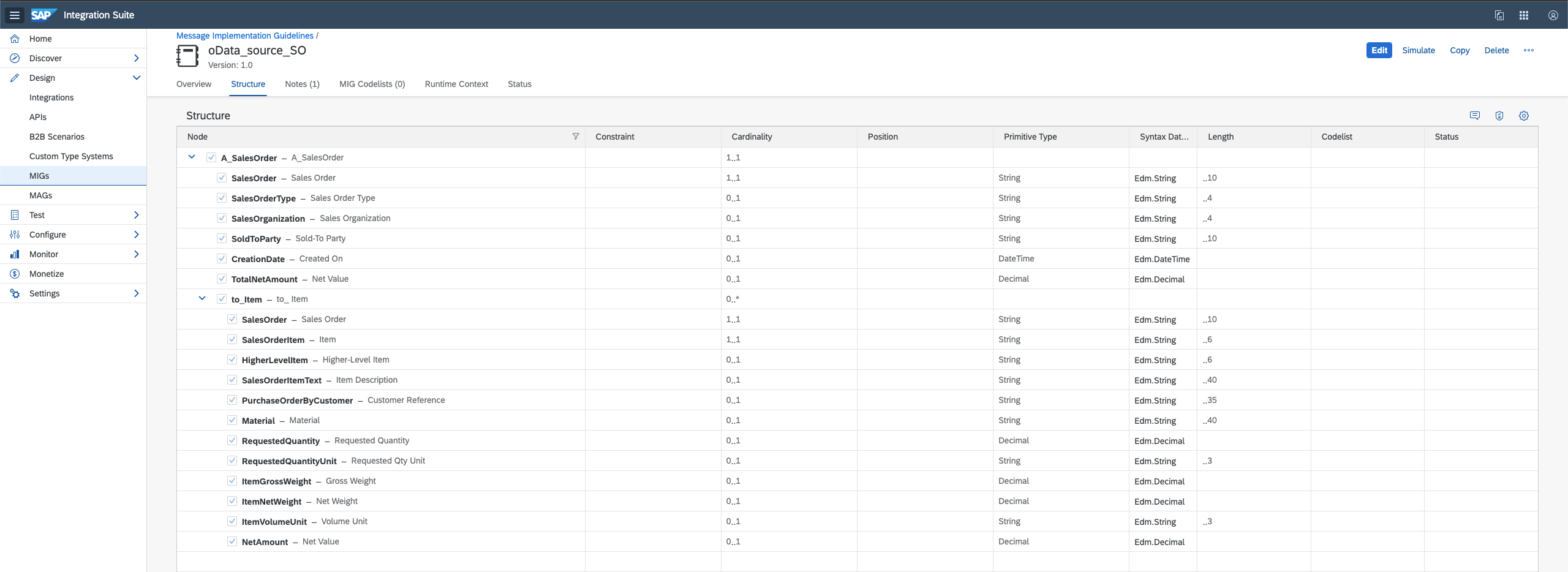The image size is (1568, 572).
Task: Open the Structure notes comment icon
Action: (1475, 116)
